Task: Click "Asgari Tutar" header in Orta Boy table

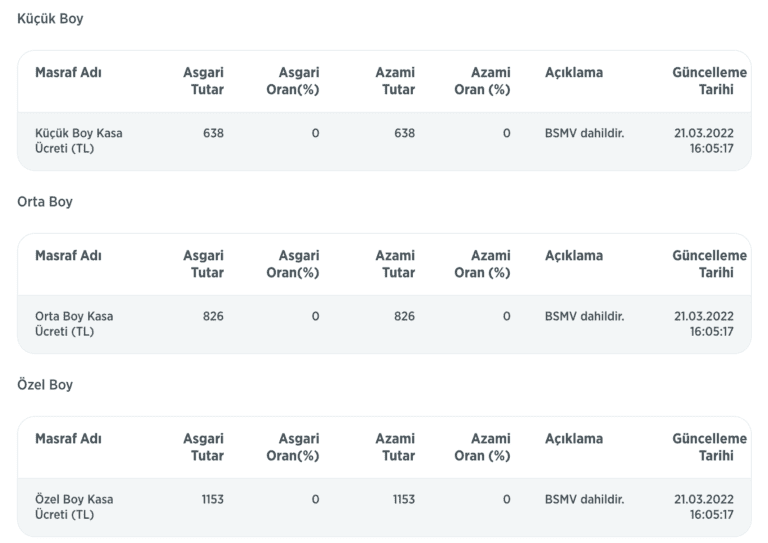Action: (x=203, y=264)
